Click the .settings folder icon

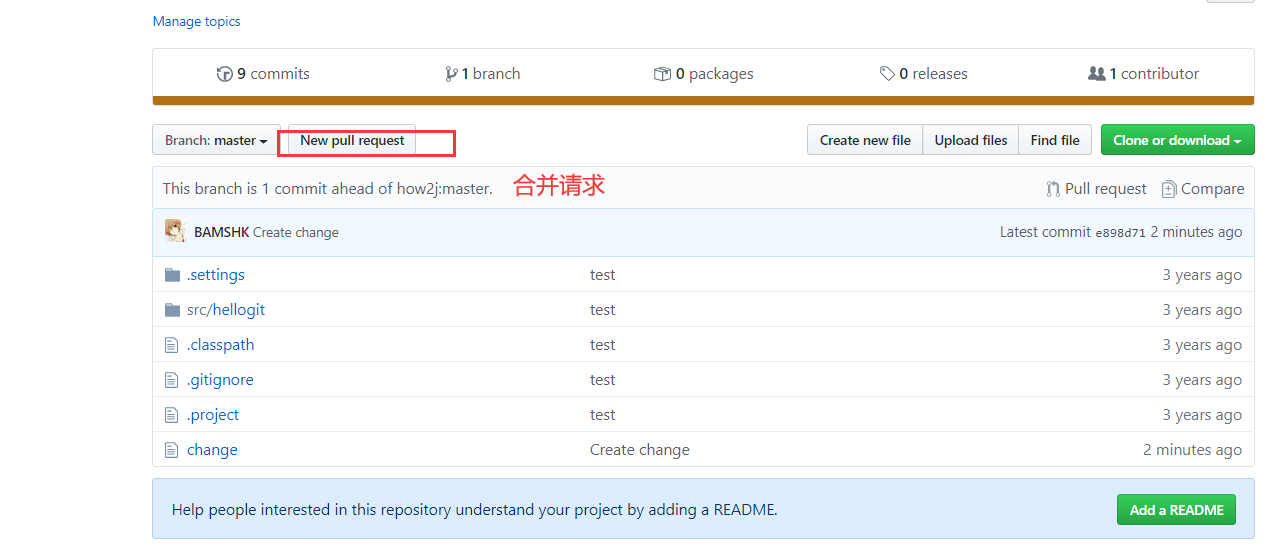coord(172,274)
